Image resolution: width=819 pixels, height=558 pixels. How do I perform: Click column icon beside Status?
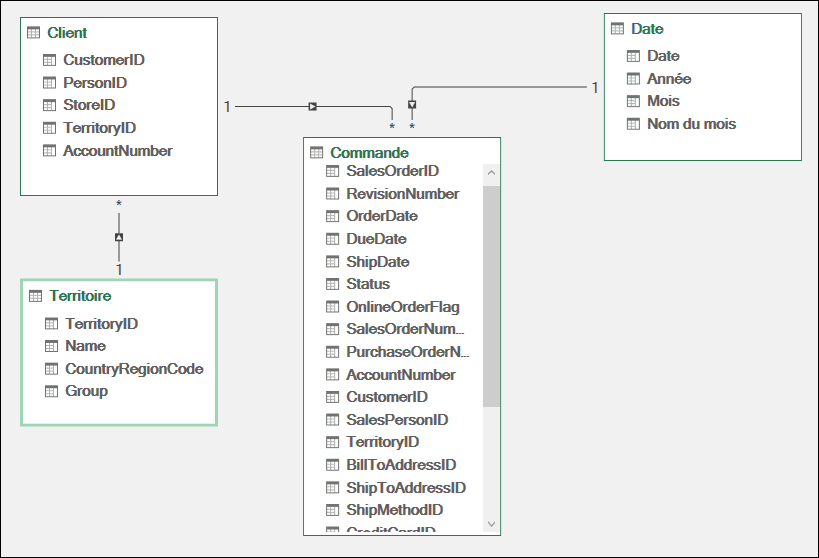332,284
